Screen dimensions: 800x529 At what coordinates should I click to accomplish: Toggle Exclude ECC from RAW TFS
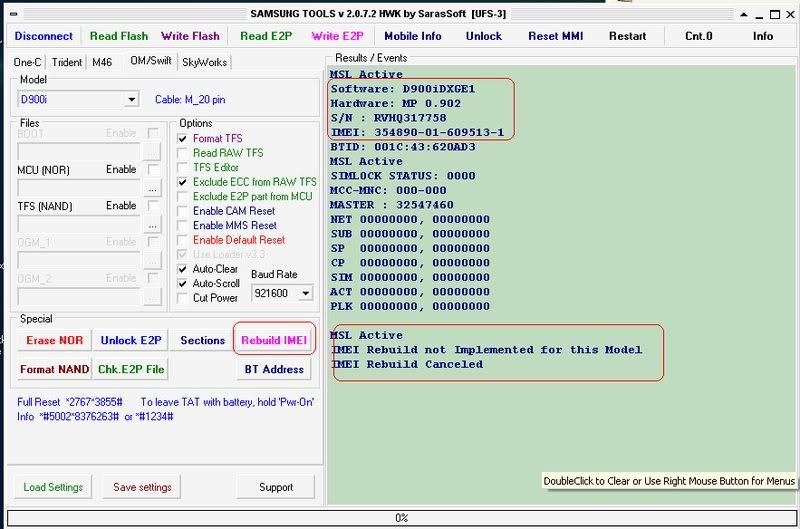[182, 182]
